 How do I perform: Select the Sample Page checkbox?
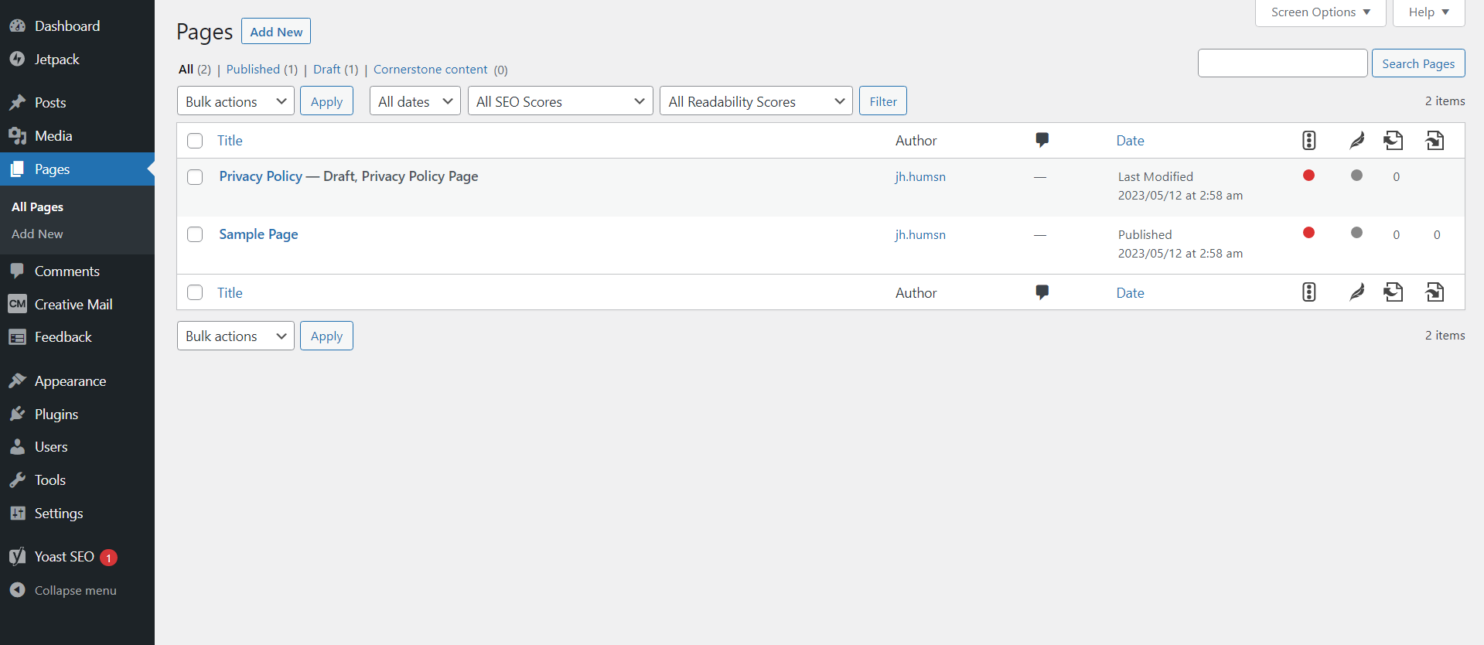coord(195,234)
